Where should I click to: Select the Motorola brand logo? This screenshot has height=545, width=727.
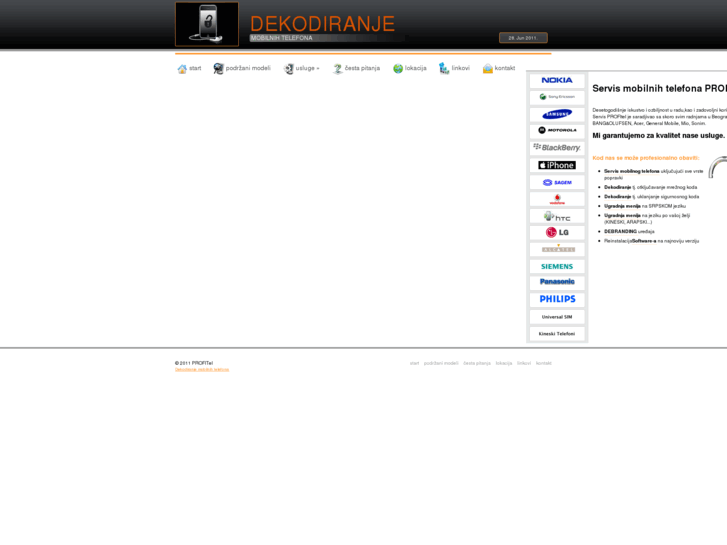[557, 130]
